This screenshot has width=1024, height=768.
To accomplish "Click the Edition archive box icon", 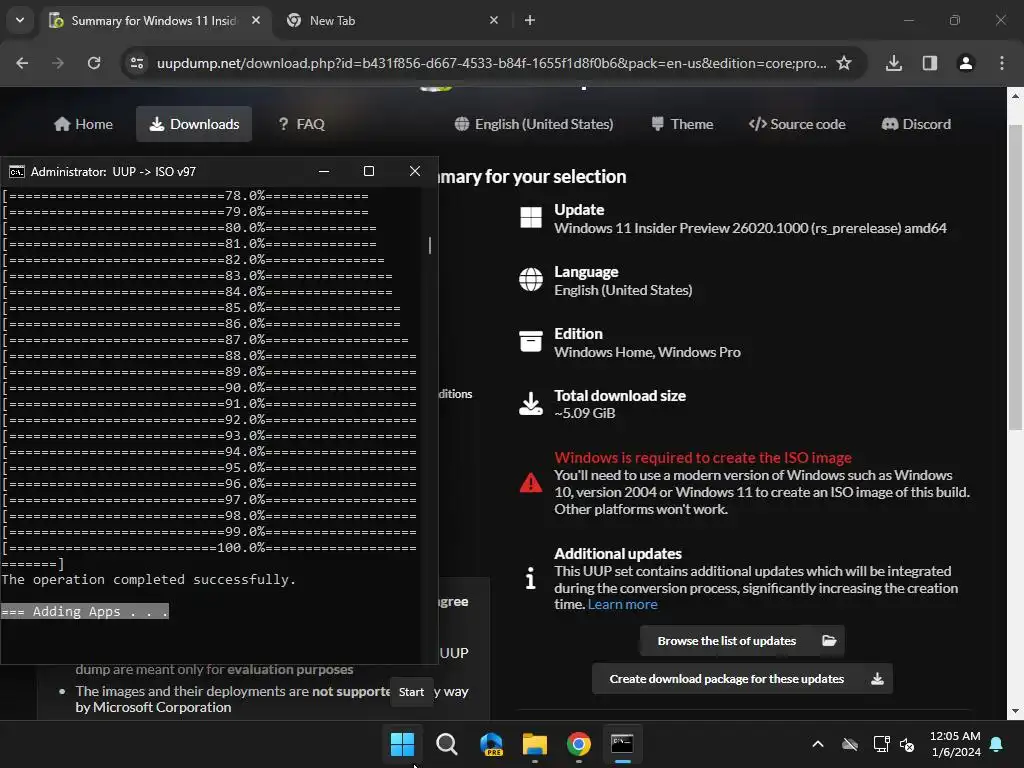I will click(x=530, y=341).
